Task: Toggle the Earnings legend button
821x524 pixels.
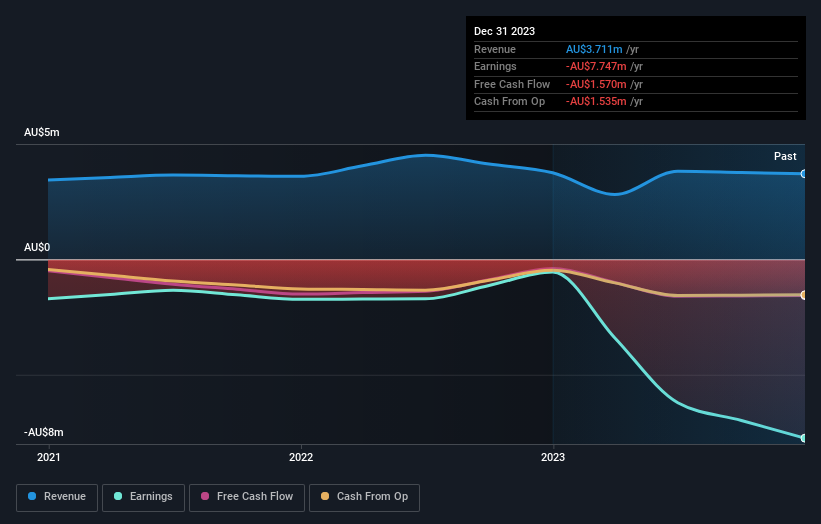Action: click(x=143, y=497)
